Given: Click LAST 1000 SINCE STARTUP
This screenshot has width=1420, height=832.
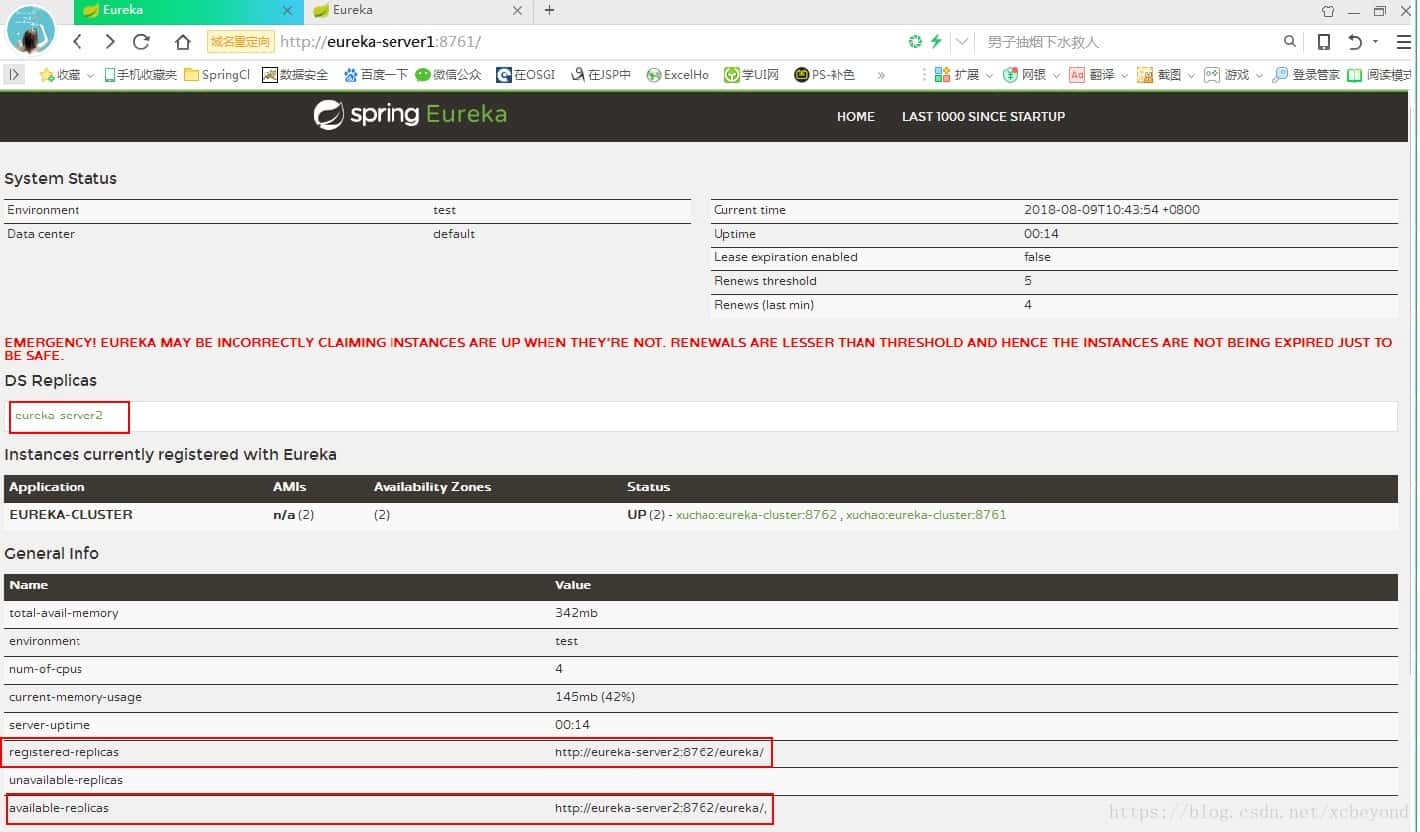Looking at the screenshot, I should pyautogui.click(x=983, y=117).
